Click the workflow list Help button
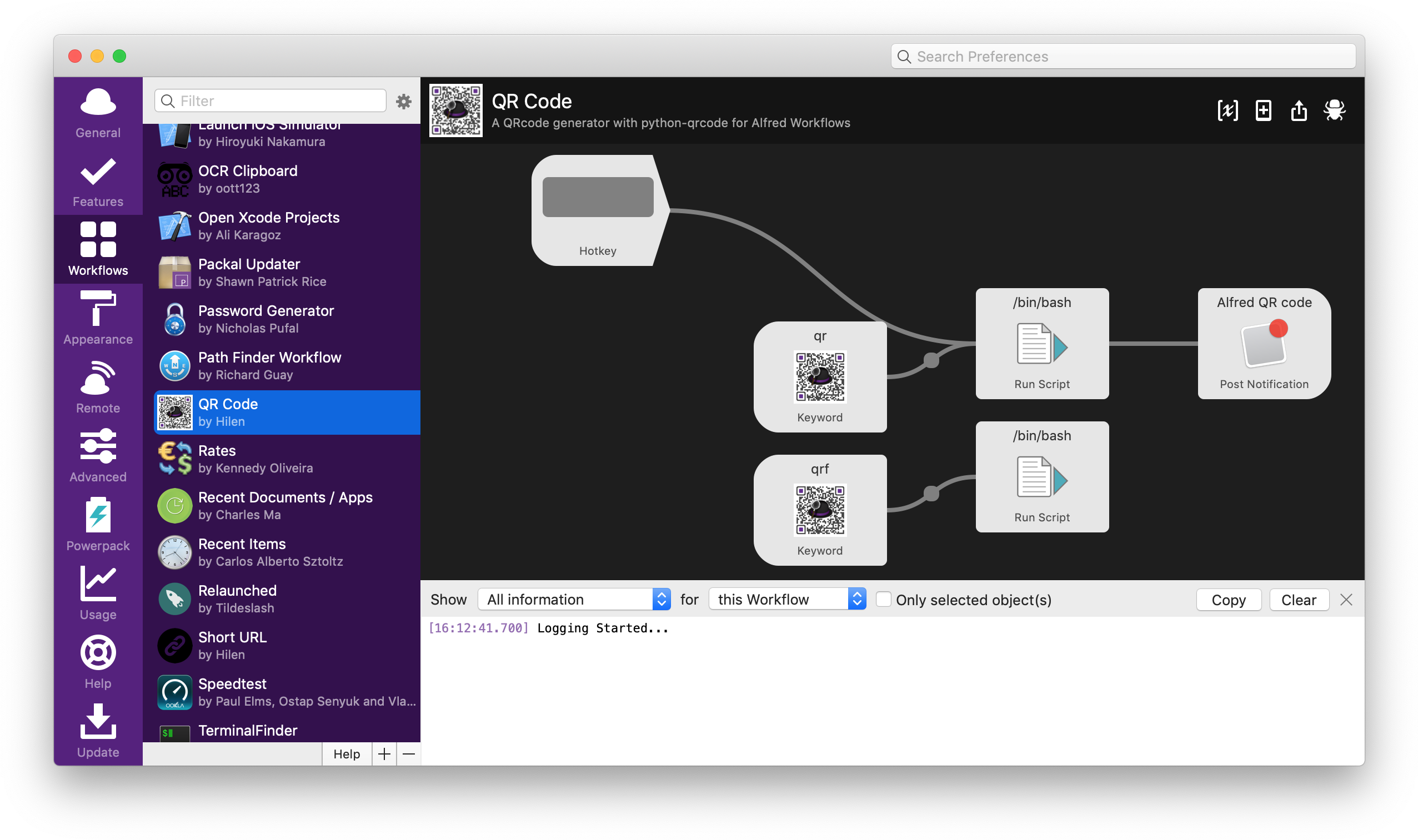The width and height of the screenshot is (1418, 840). 347,754
